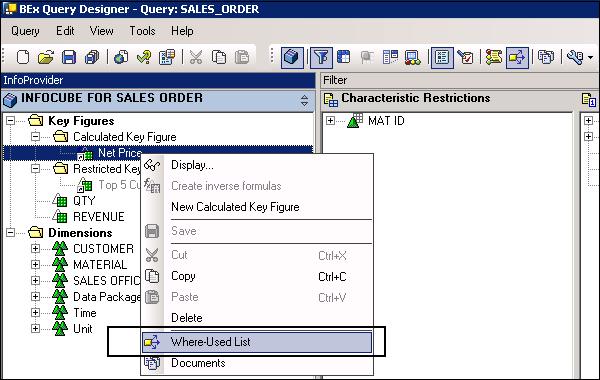
Task: Click the Characteristic Restrictions header icon
Action: tap(331, 99)
